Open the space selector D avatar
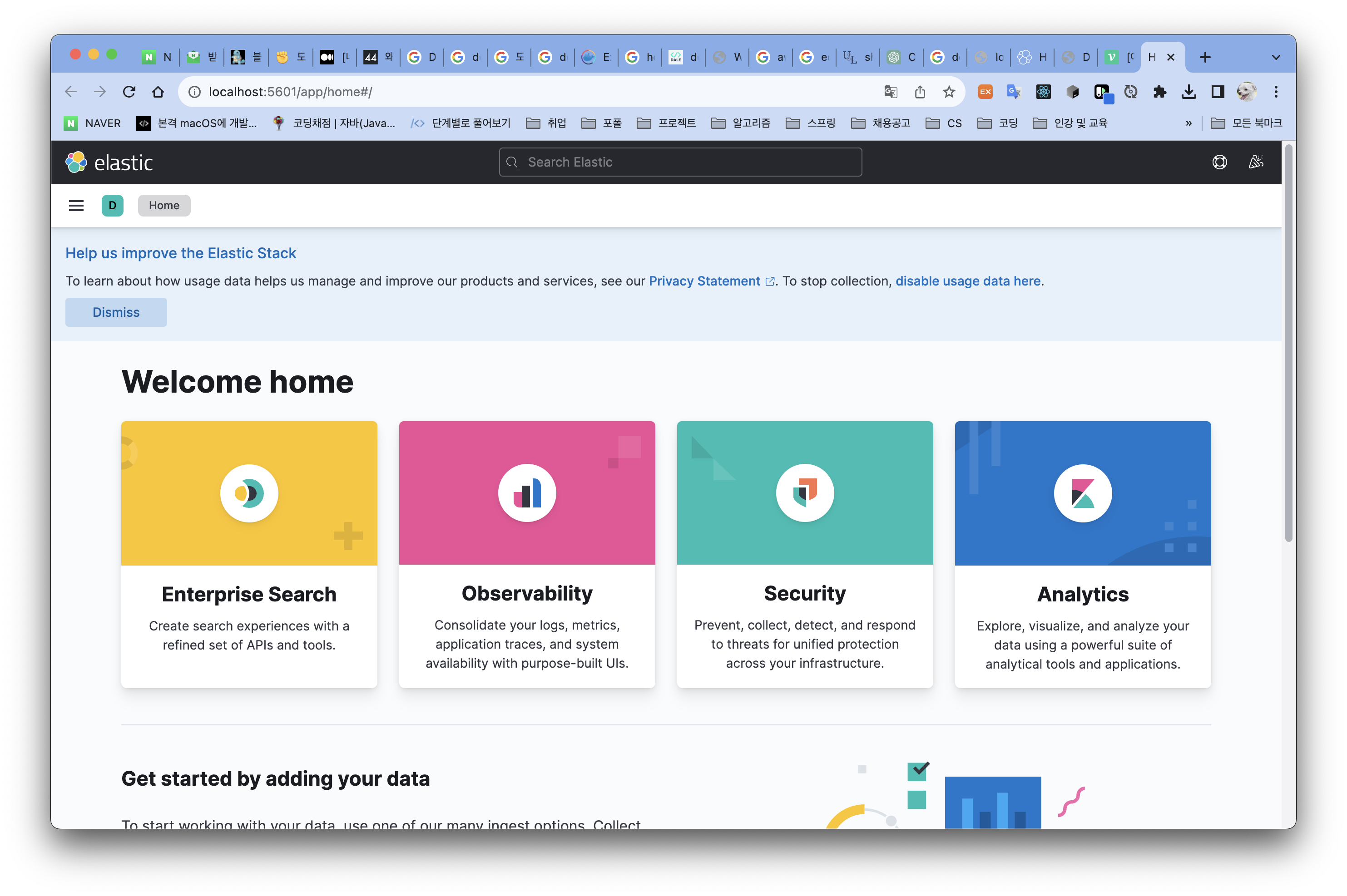Image resolution: width=1347 pixels, height=896 pixels. pyautogui.click(x=113, y=206)
